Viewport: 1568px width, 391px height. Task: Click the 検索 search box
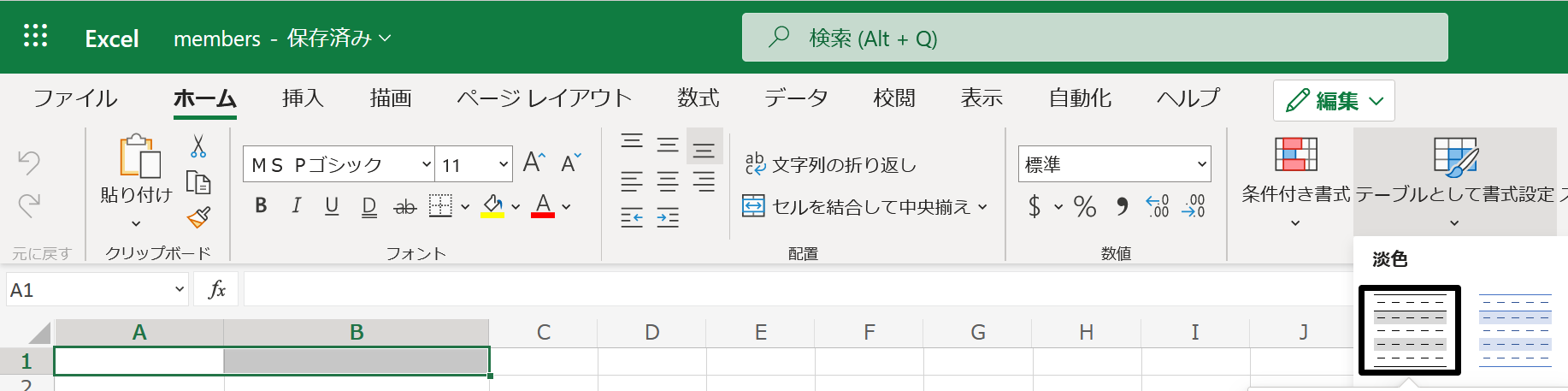point(1094,38)
